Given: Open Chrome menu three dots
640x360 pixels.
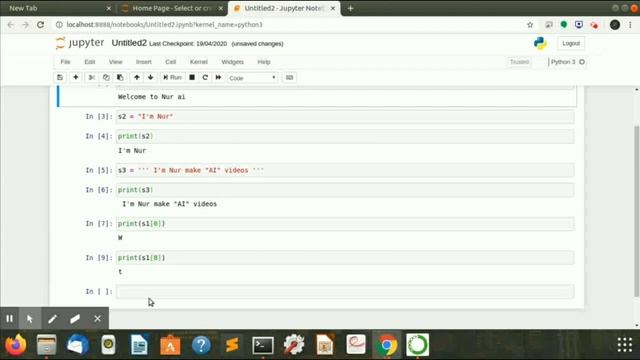Looking at the screenshot, I should [630, 25].
